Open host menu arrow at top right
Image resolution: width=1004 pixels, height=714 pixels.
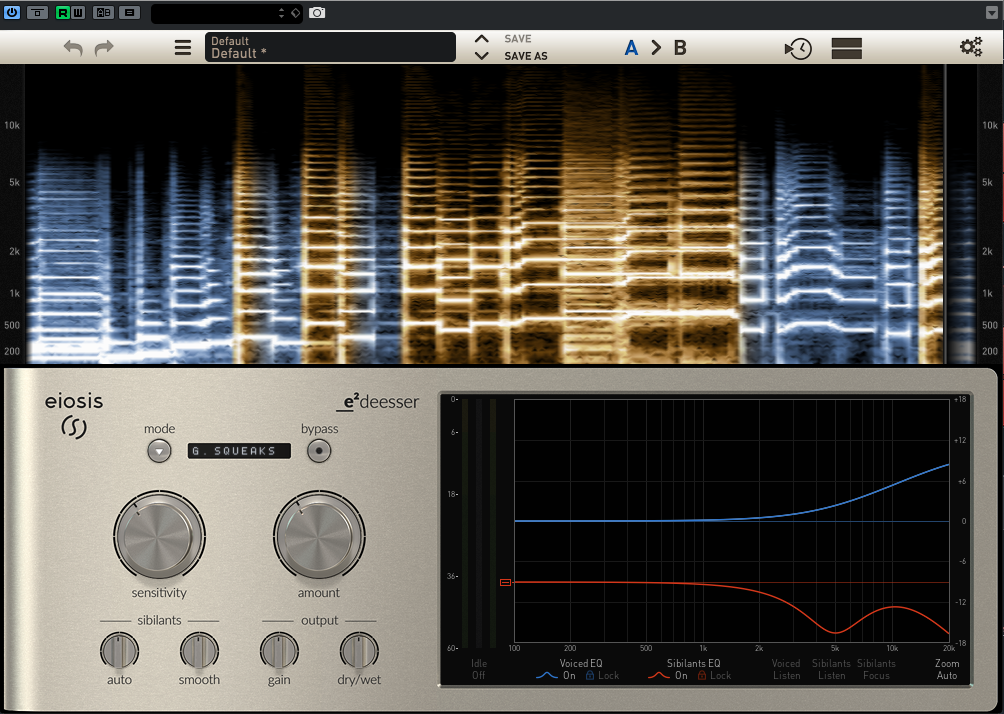click(x=992, y=13)
